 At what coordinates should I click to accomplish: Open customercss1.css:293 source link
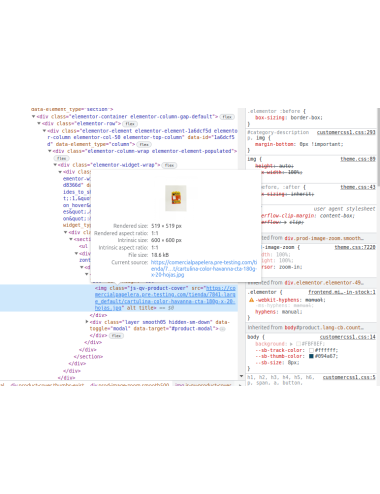click(346, 132)
